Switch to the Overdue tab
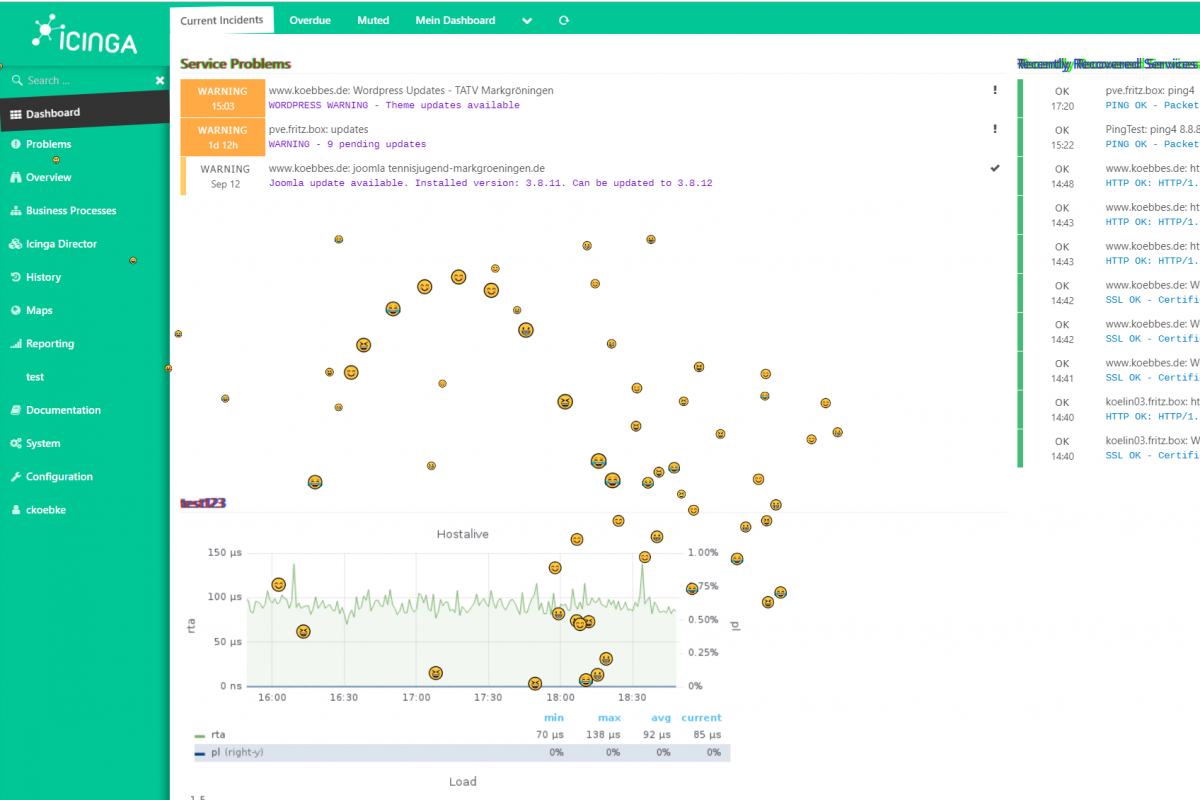Image resolution: width=1200 pixels, height=800 pixels. click(x=310, y=20)
